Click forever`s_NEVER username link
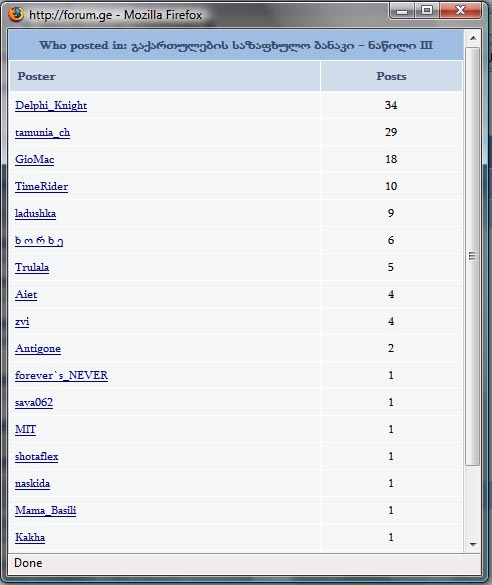Screen dimensions: 492x585 click(62, 375)
